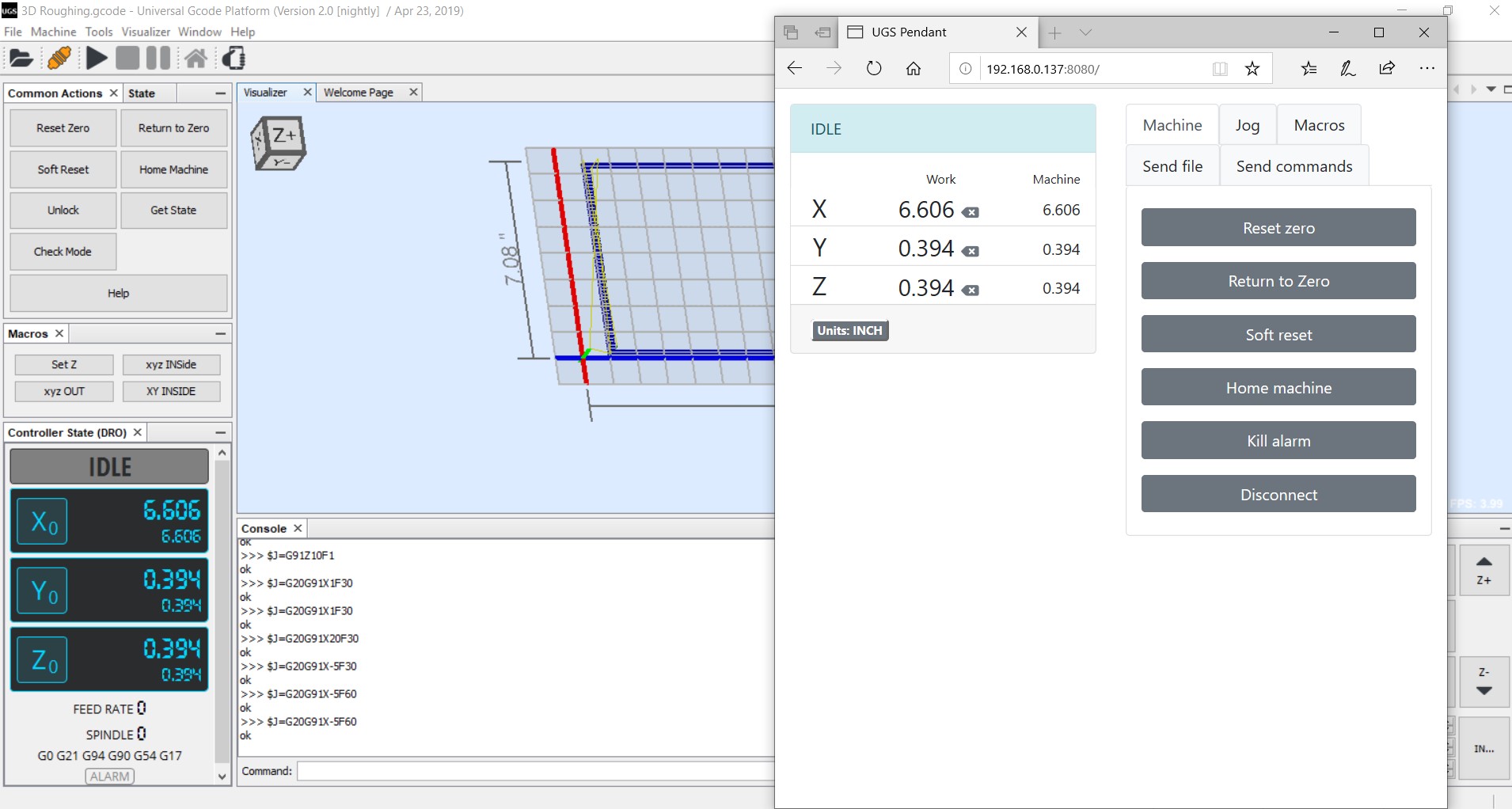Screen dimensions: 1512x809
Task: Start sending gcode with the play icon
Action: click(97, 58)
